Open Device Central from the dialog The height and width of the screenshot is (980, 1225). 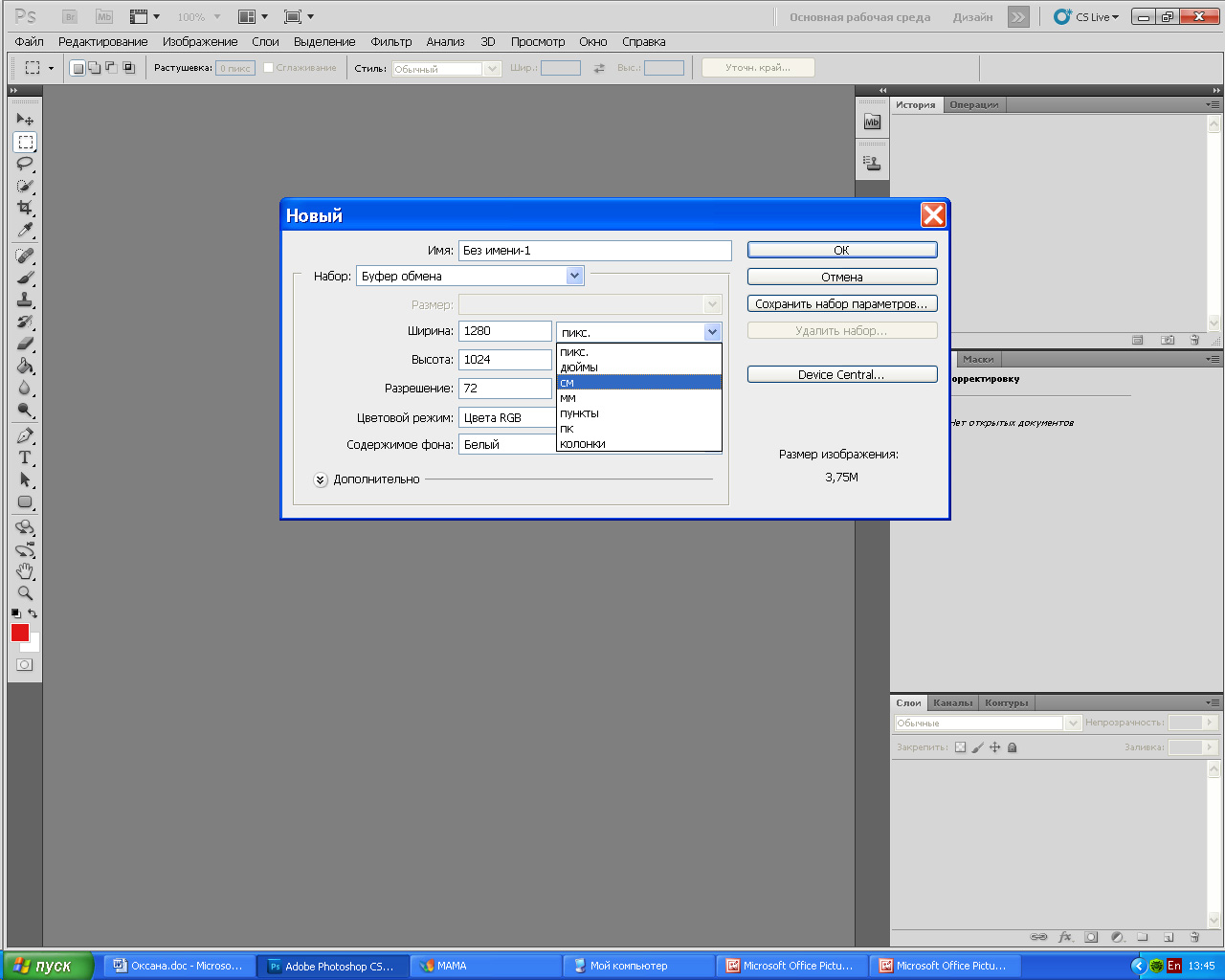[842, 374]
